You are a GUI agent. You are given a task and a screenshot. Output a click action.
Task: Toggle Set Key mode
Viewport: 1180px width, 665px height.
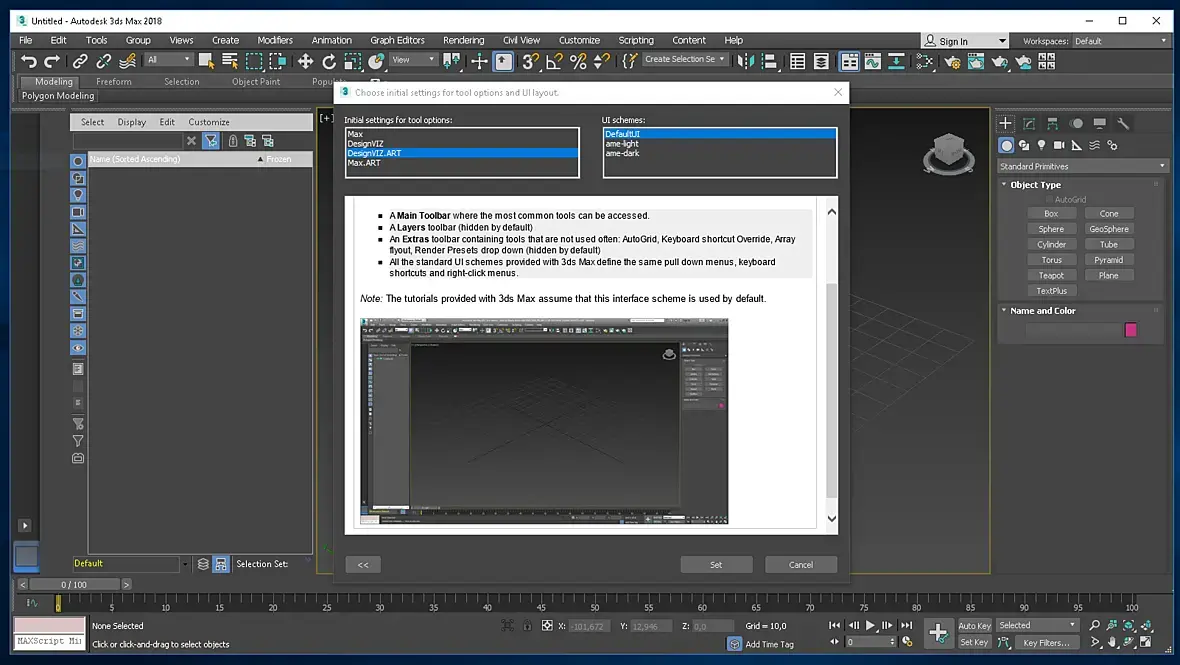pyautogui.click(x=974, y=642)
